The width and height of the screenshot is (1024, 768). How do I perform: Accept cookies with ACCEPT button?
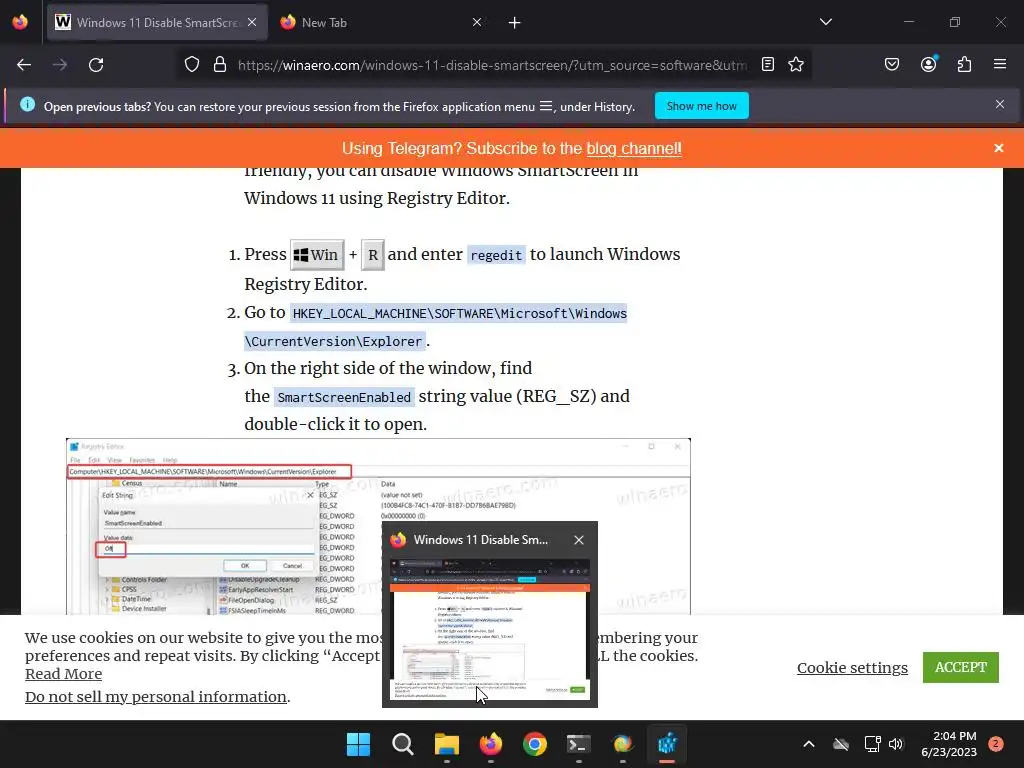coord(961,667)
